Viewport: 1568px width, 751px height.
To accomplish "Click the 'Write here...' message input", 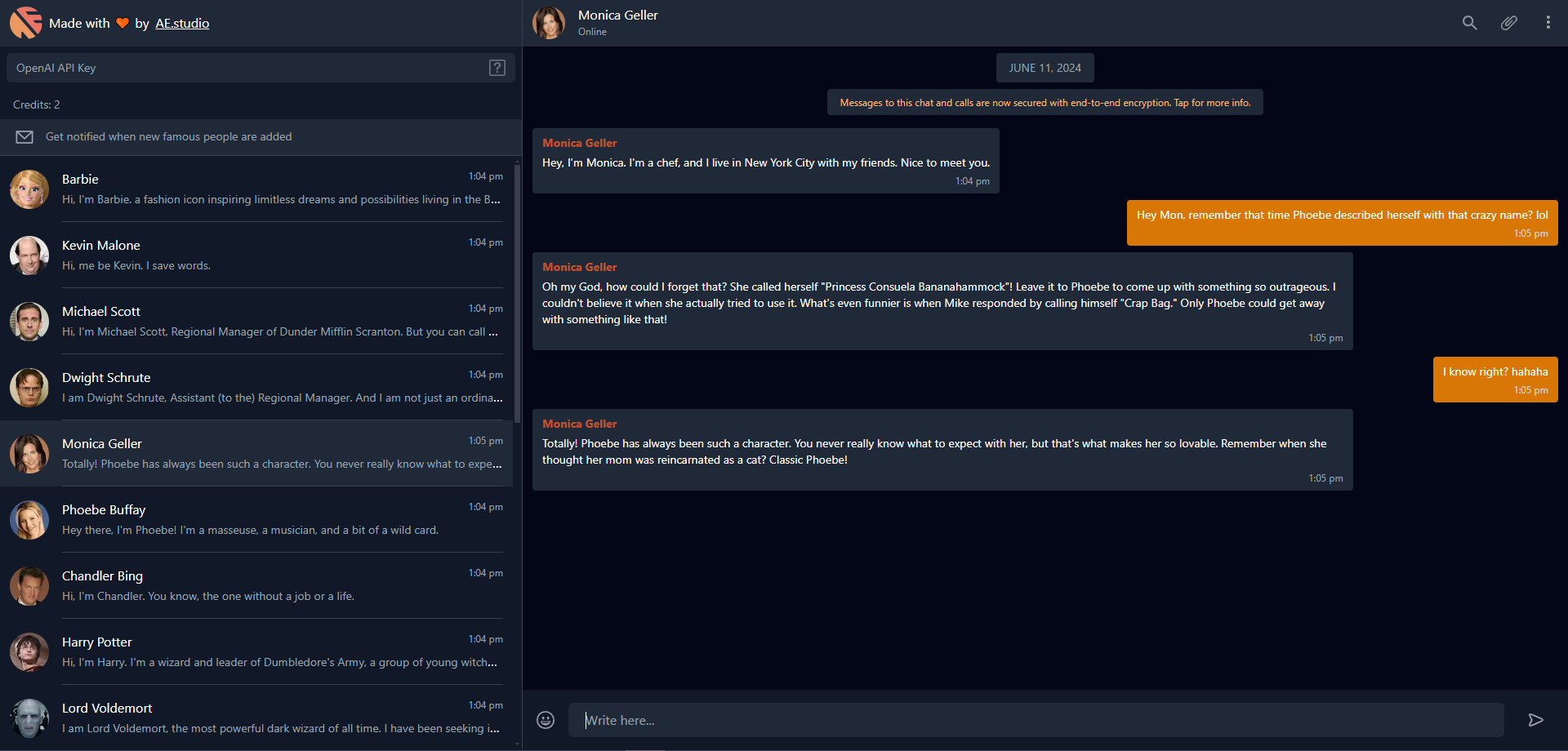I will (1036, 720).
